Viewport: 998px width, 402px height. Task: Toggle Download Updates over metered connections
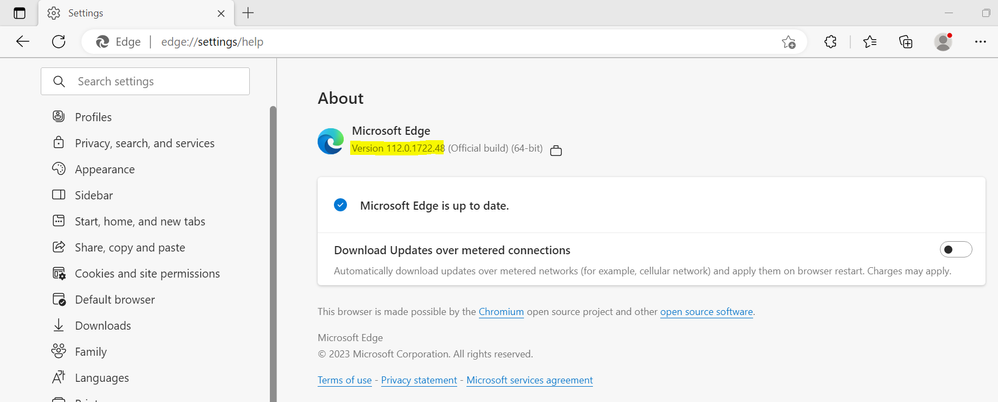tap(956, 249)
